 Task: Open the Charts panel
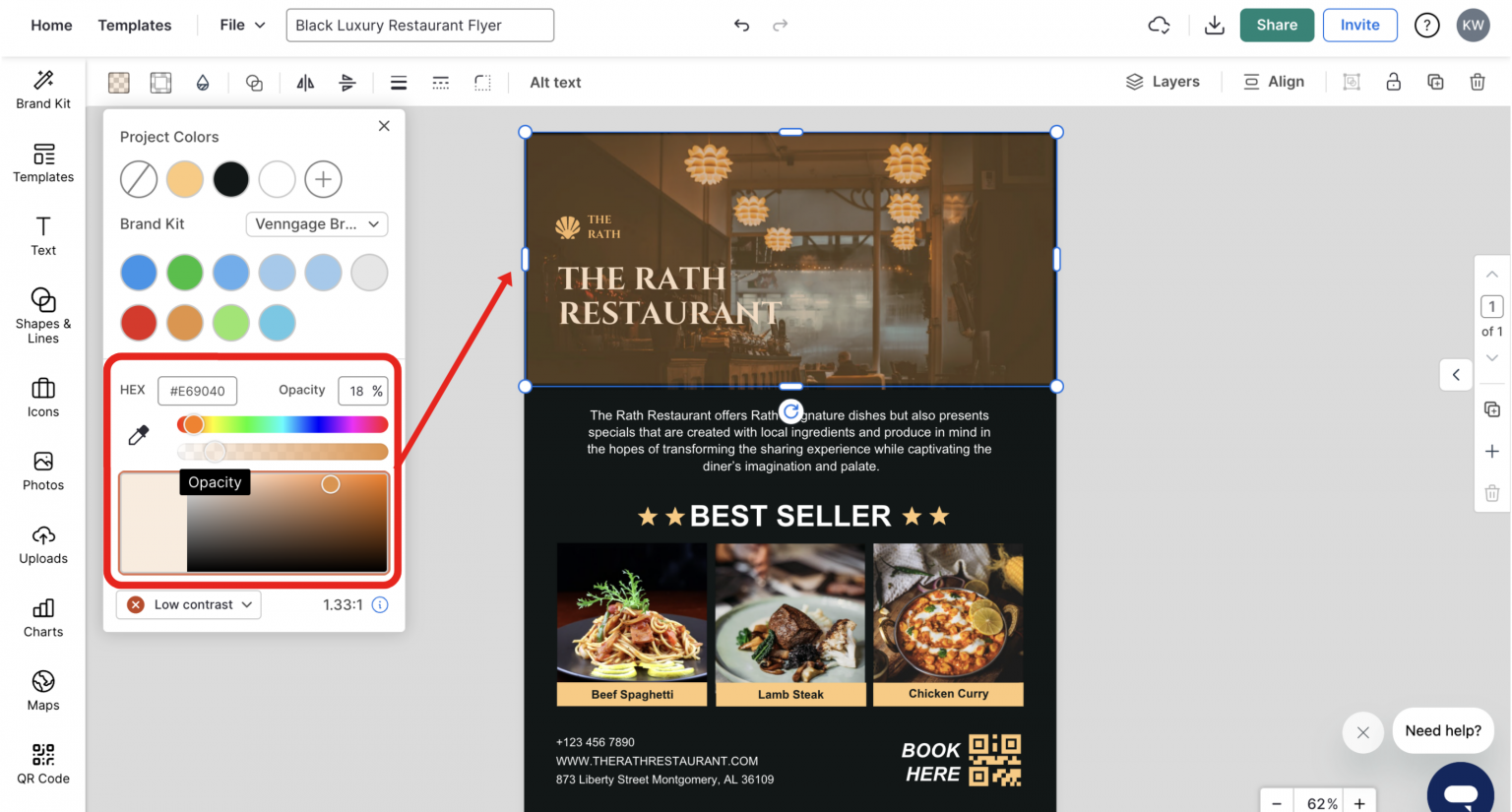click(42, 618)
